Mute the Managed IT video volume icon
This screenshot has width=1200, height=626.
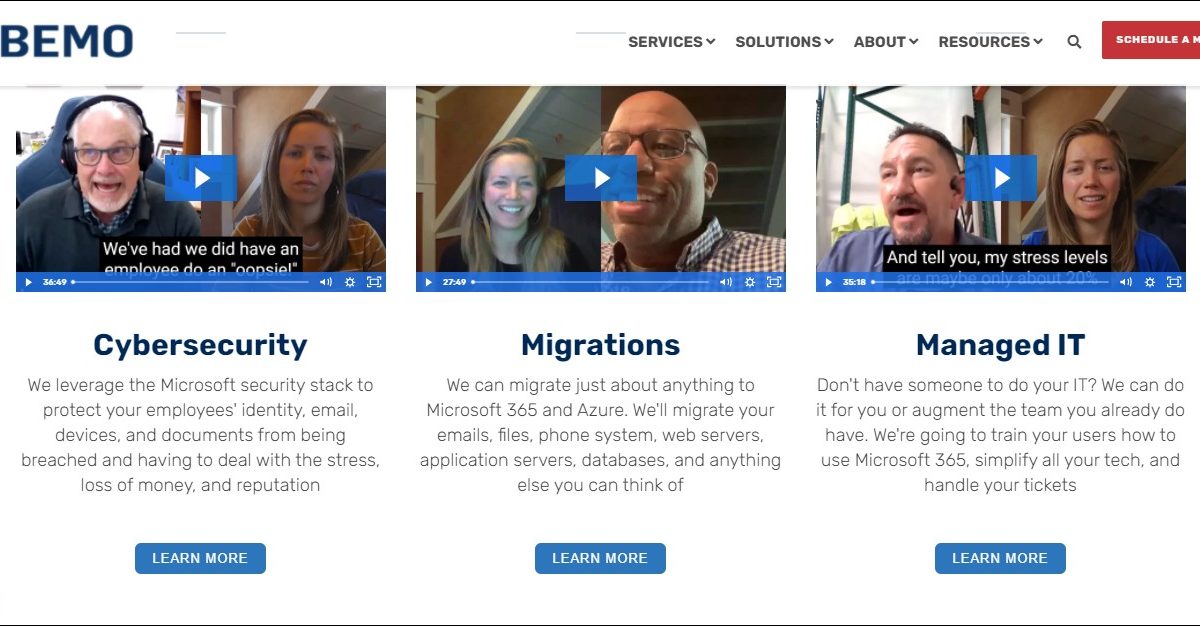pos(1126,282)
